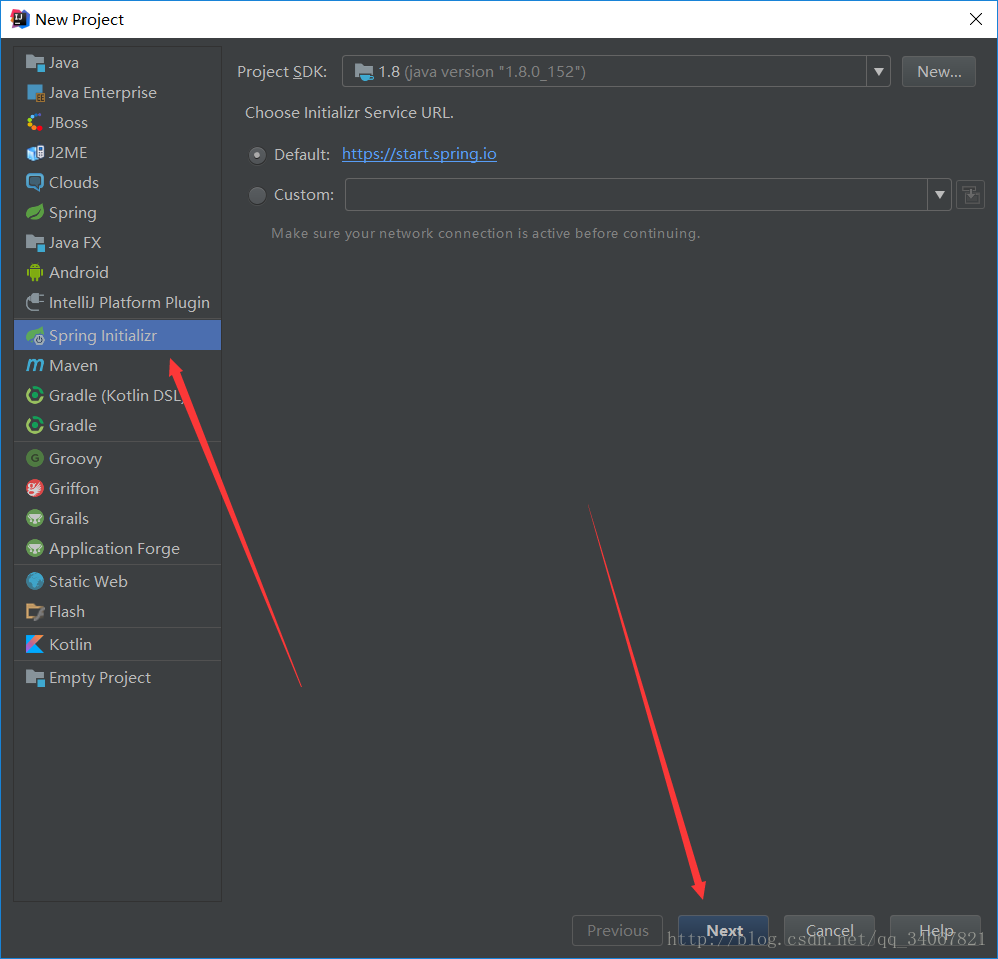Click the Next button

click(x=724, y=930)
